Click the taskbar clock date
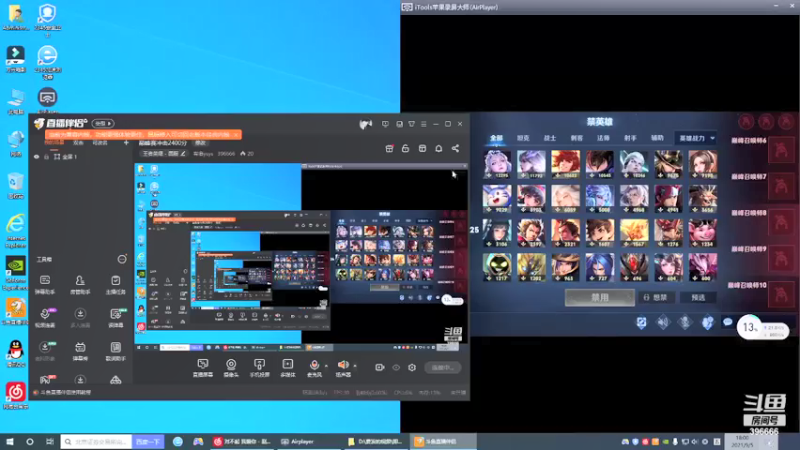This screenshot has height=450, width=800. point(742,442)
